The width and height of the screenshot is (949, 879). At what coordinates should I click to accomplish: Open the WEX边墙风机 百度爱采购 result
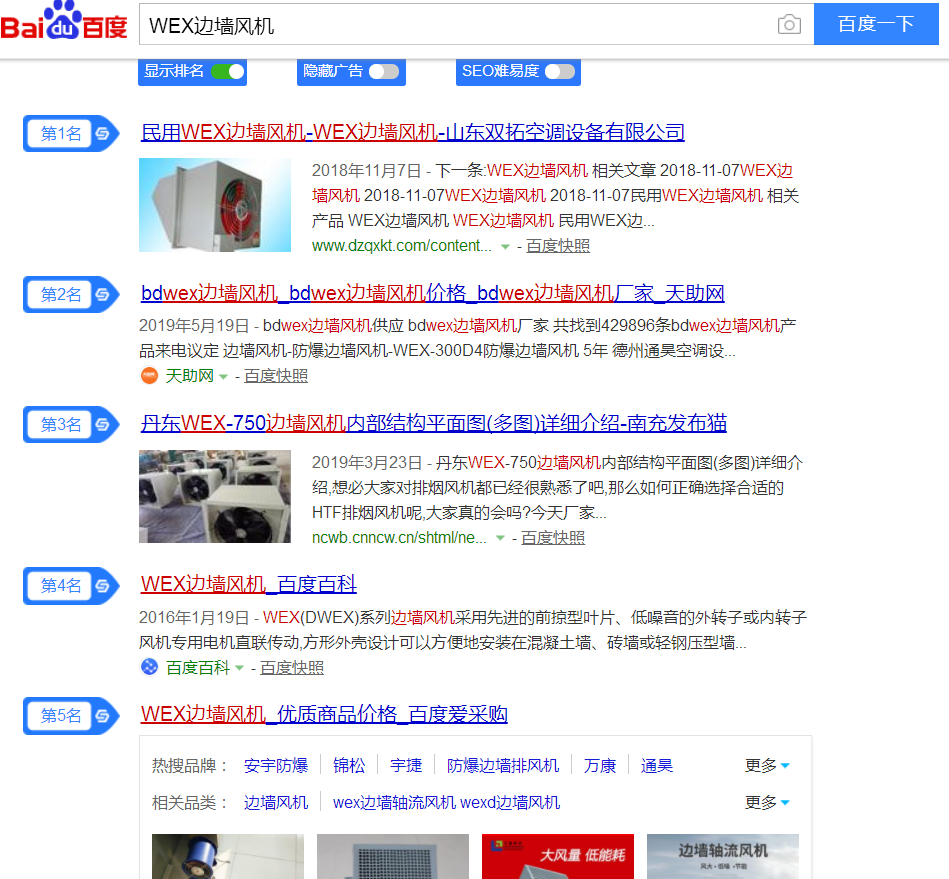(x=324, y=714)
